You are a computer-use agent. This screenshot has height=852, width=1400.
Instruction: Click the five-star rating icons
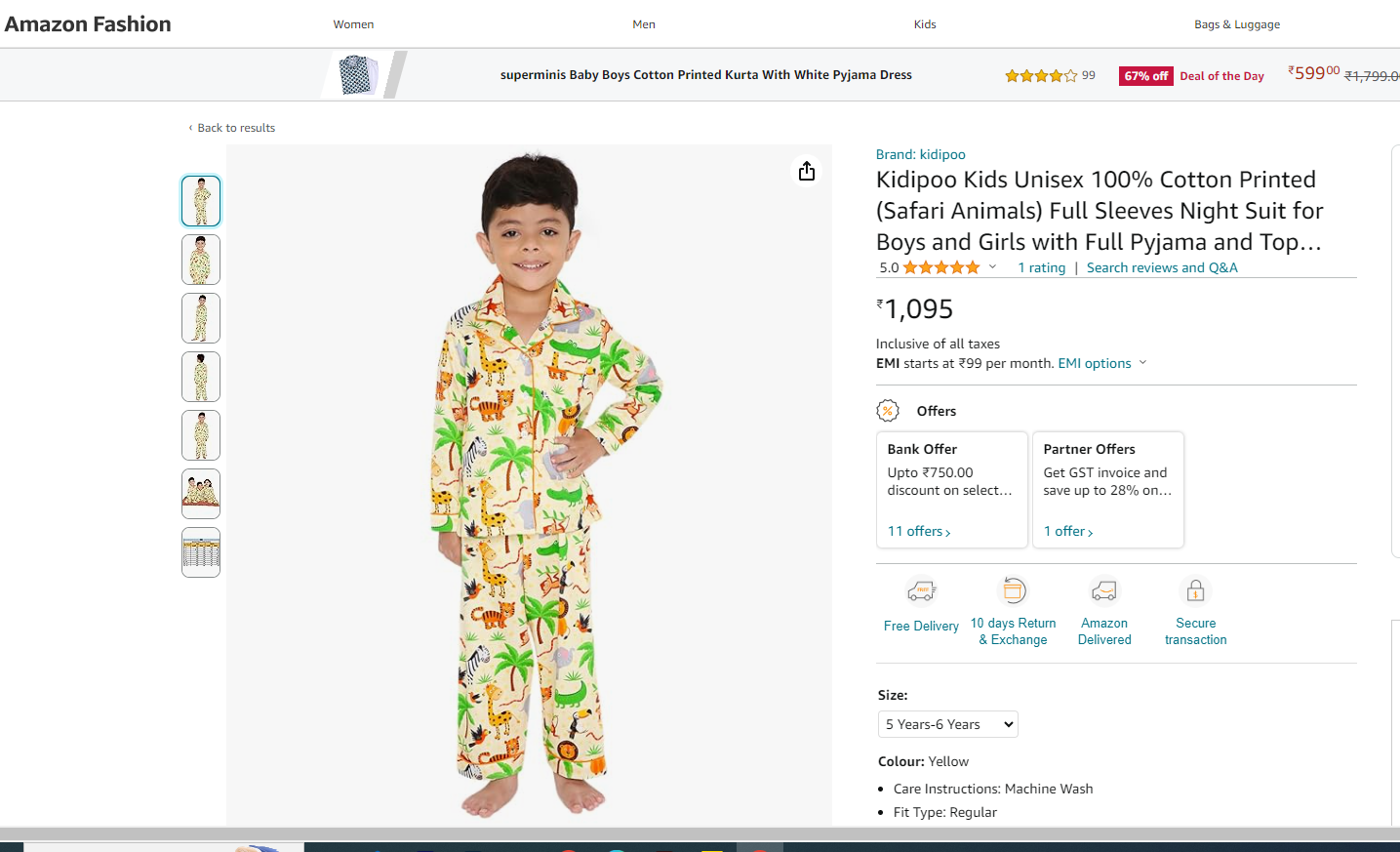click(x=941, y=267)
